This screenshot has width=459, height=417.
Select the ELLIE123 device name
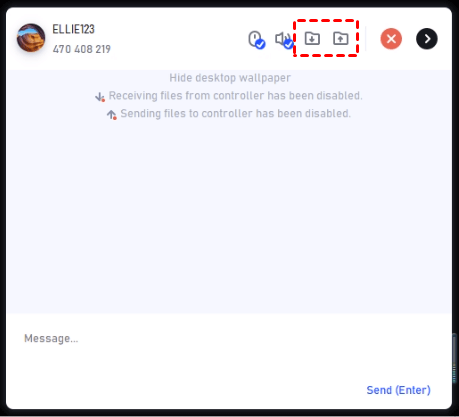(x=73, y=29)
